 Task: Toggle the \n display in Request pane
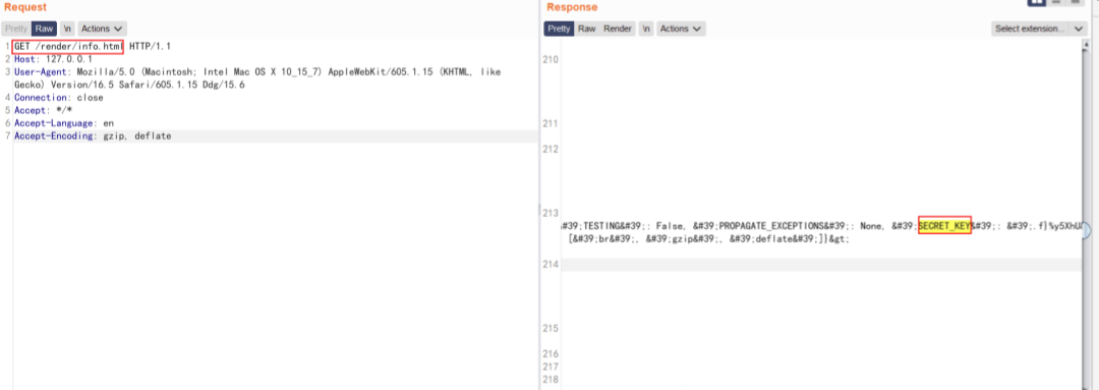67,29
